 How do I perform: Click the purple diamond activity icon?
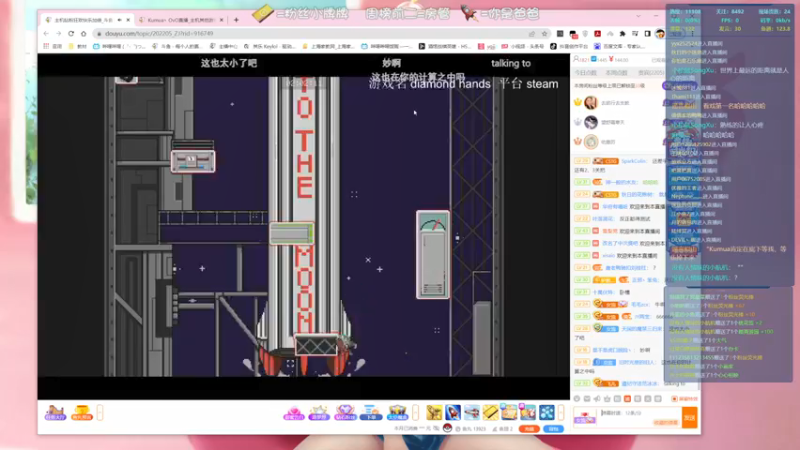click(x=345, y=412)
